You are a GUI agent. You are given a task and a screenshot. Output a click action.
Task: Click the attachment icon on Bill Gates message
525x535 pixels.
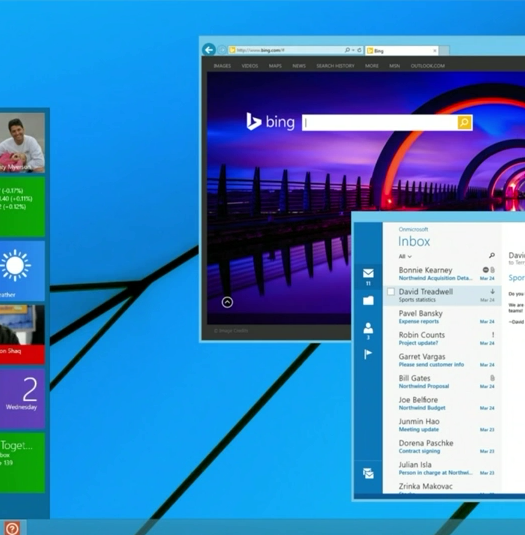[x=492, y=378]
